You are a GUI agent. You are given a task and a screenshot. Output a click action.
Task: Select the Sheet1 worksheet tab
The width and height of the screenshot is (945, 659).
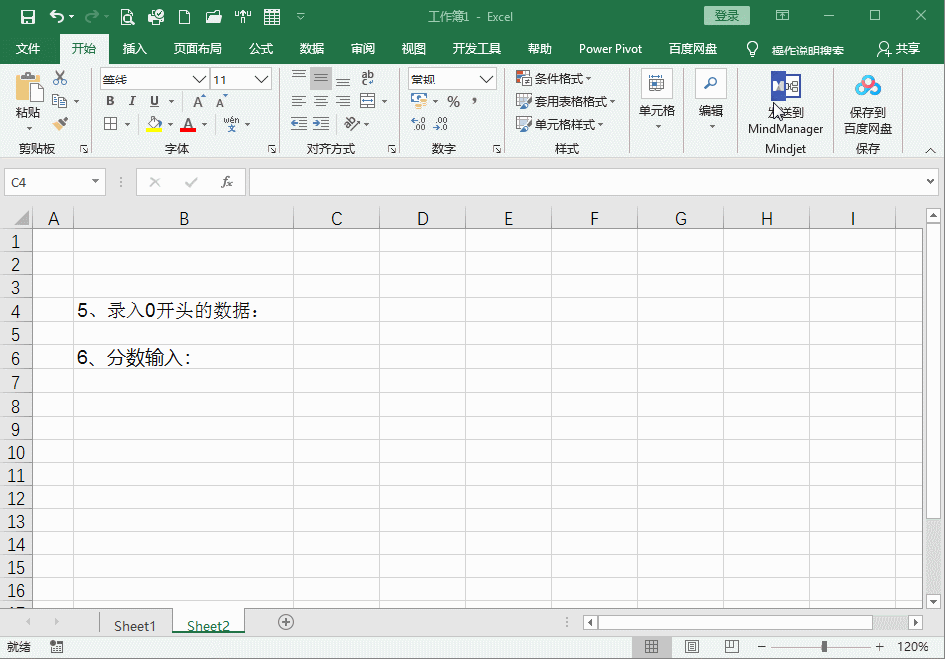(135, 624)
